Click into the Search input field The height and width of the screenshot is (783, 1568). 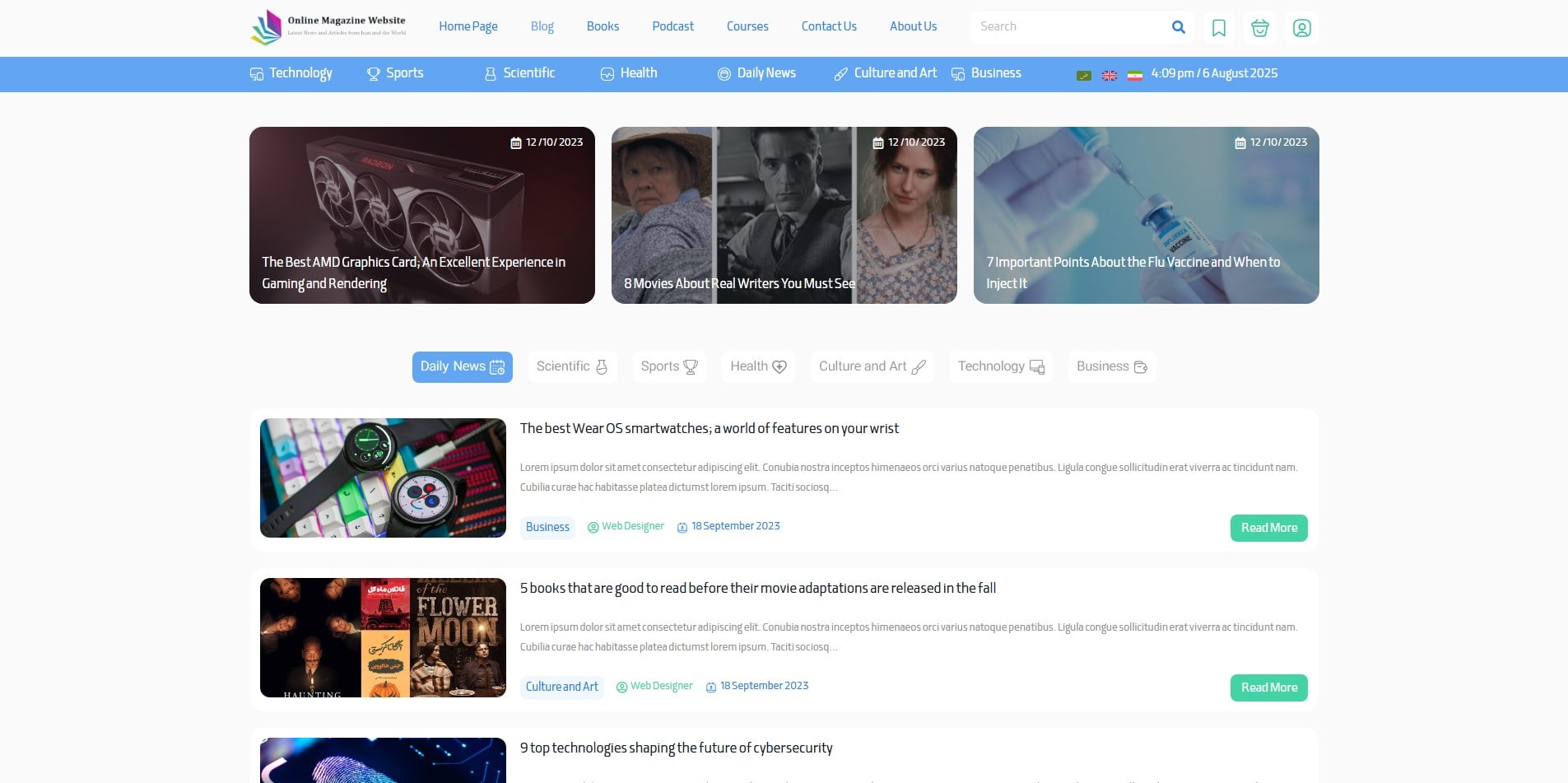1066,27
